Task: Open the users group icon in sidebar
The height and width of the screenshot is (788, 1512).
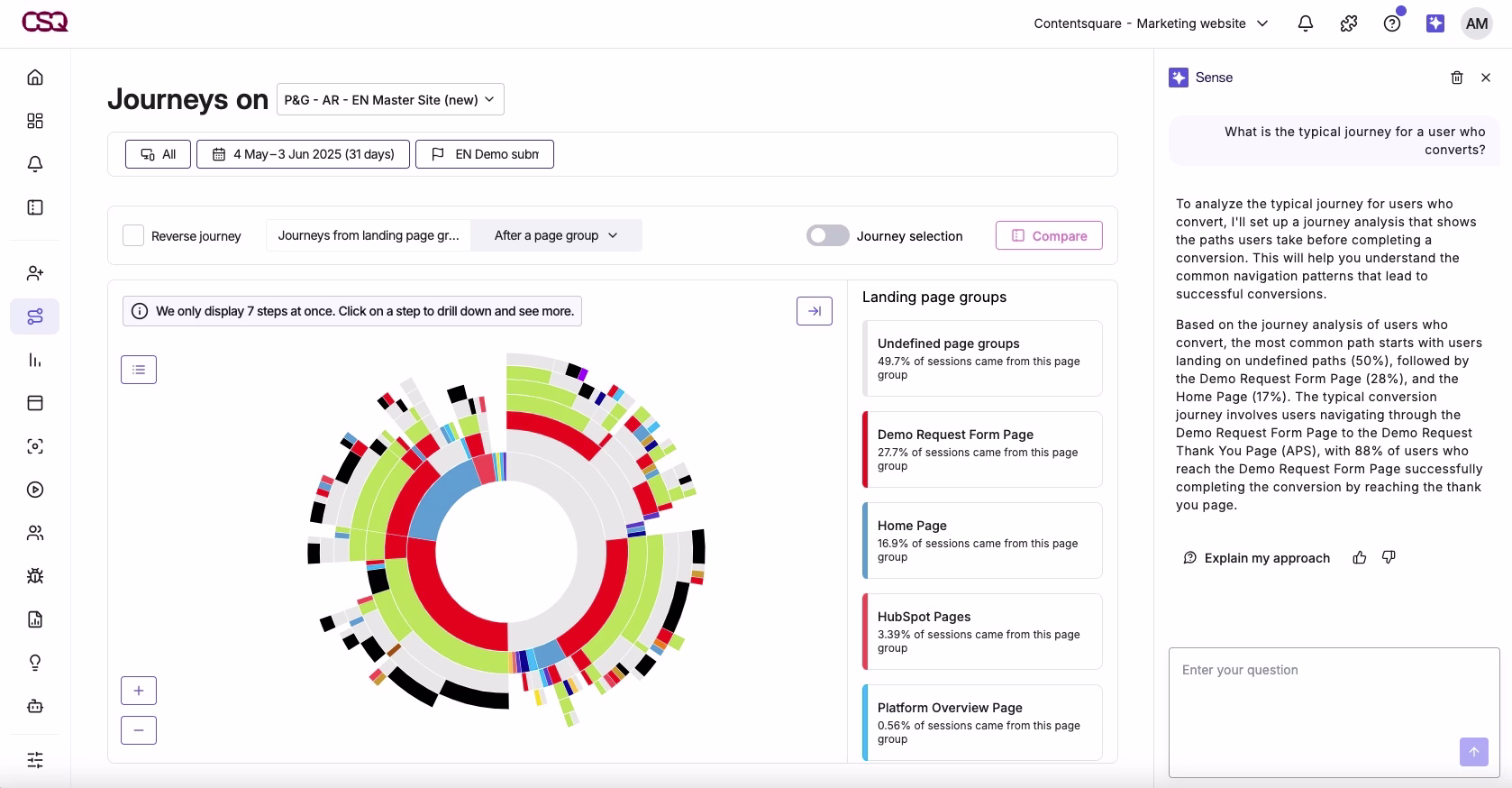Action: coord(35,533)
